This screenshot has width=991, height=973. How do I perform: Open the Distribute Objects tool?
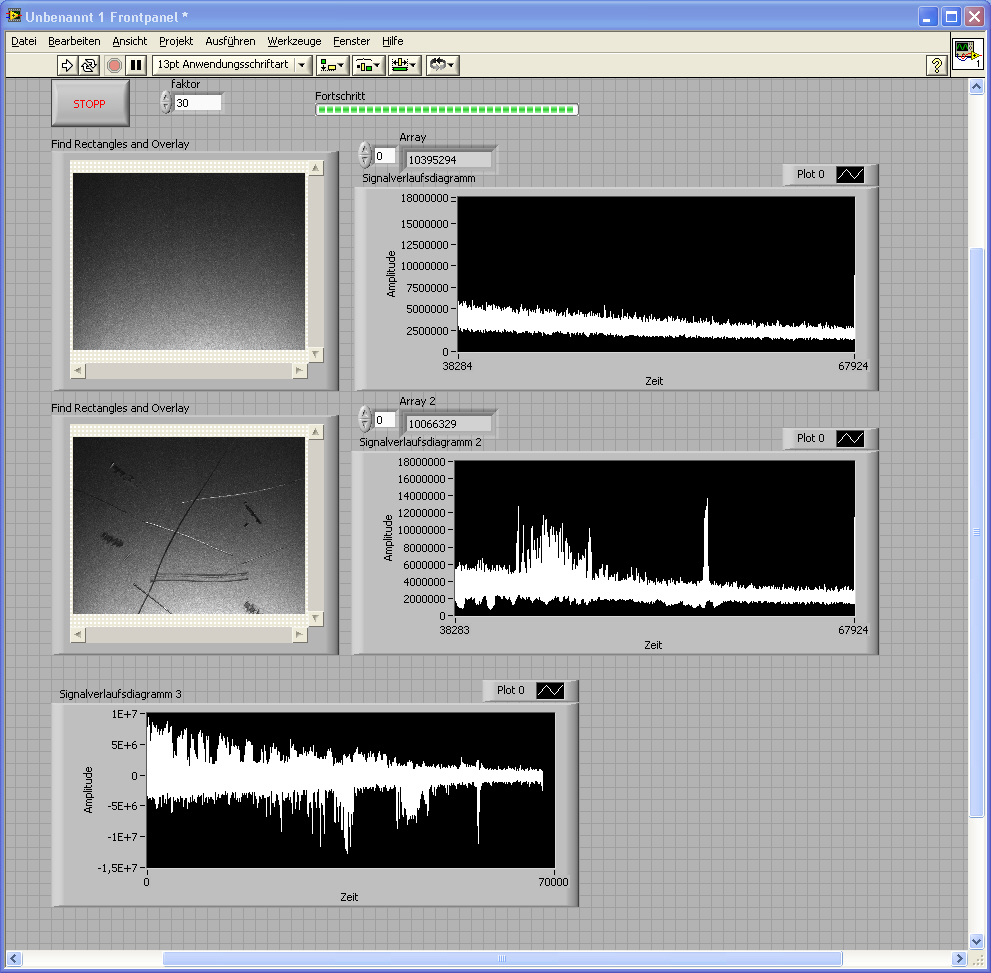tap(368, 65)
